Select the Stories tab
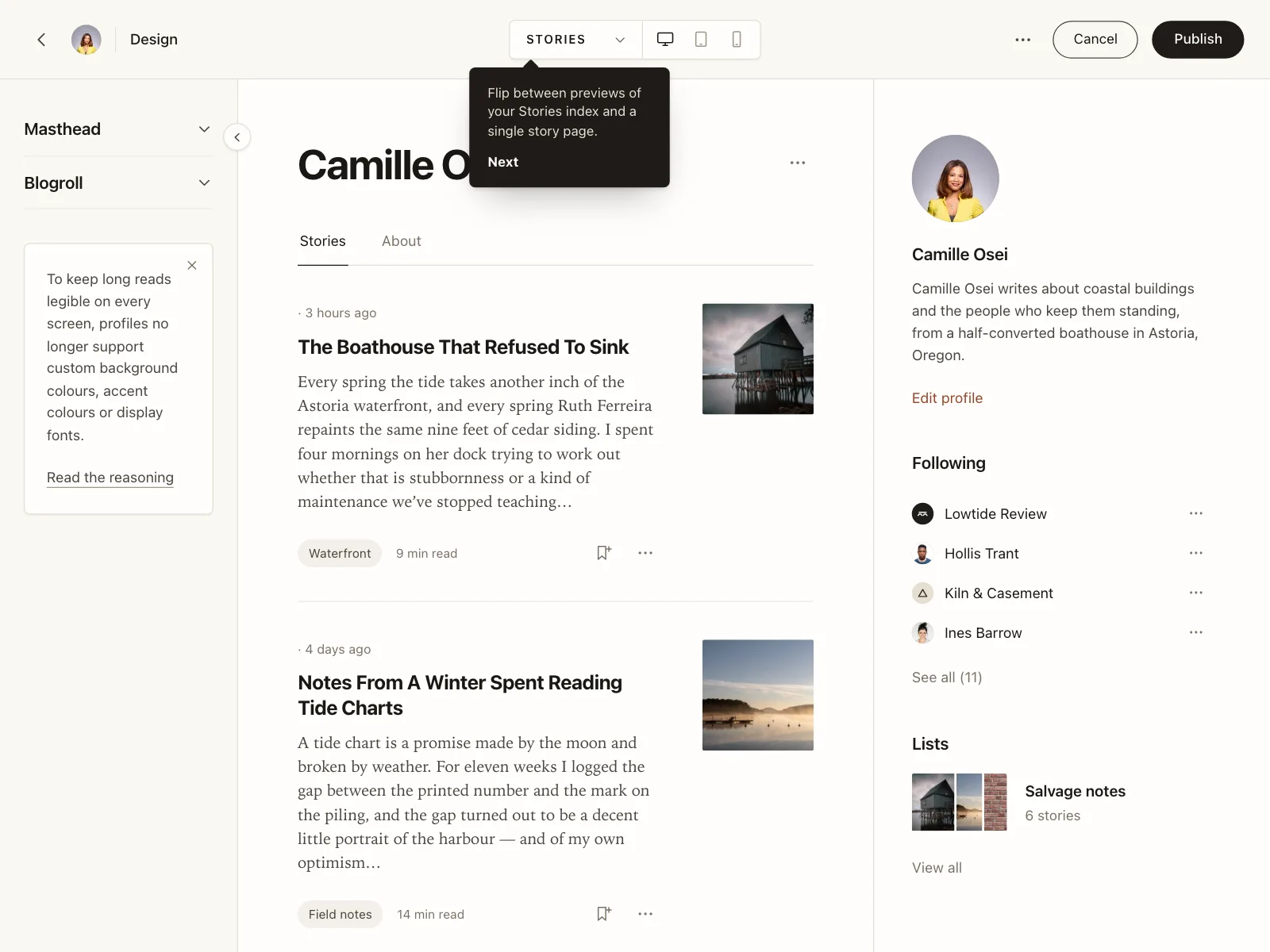This screenshot has width=1270, height=952. [x=322, y=241]
